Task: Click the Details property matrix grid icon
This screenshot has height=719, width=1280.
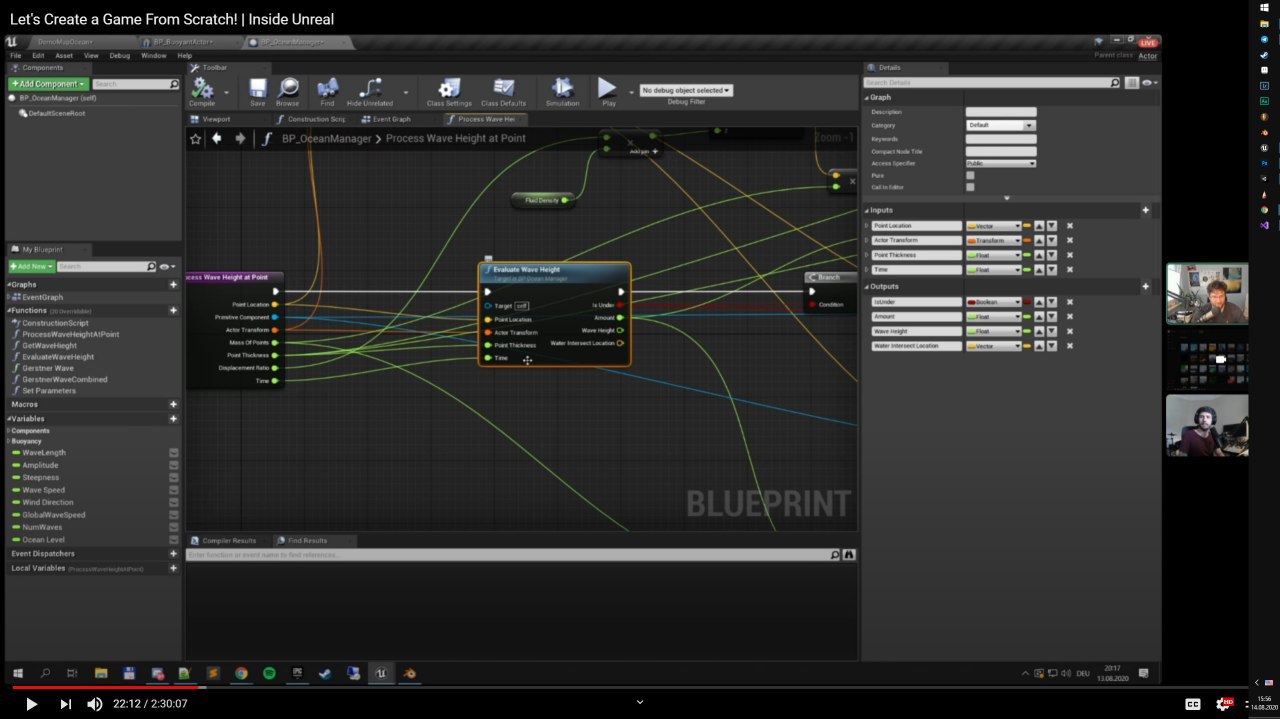Action: click(1132, 82)
